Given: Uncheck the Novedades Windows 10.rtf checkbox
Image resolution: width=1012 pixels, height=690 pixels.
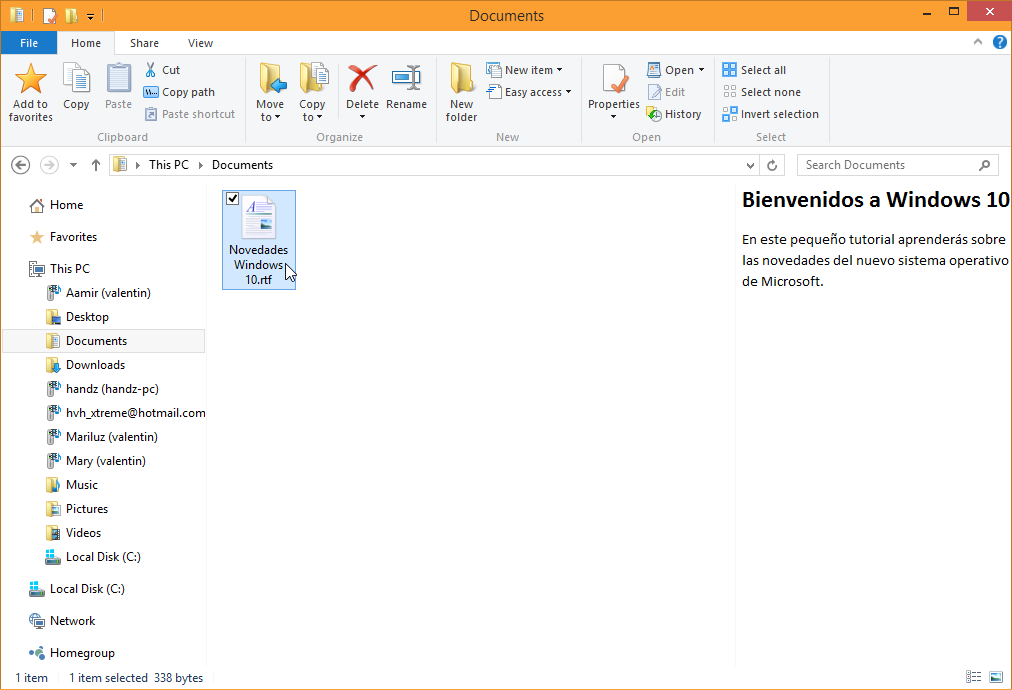Looking at the screenshot, I should click(233, 199).
